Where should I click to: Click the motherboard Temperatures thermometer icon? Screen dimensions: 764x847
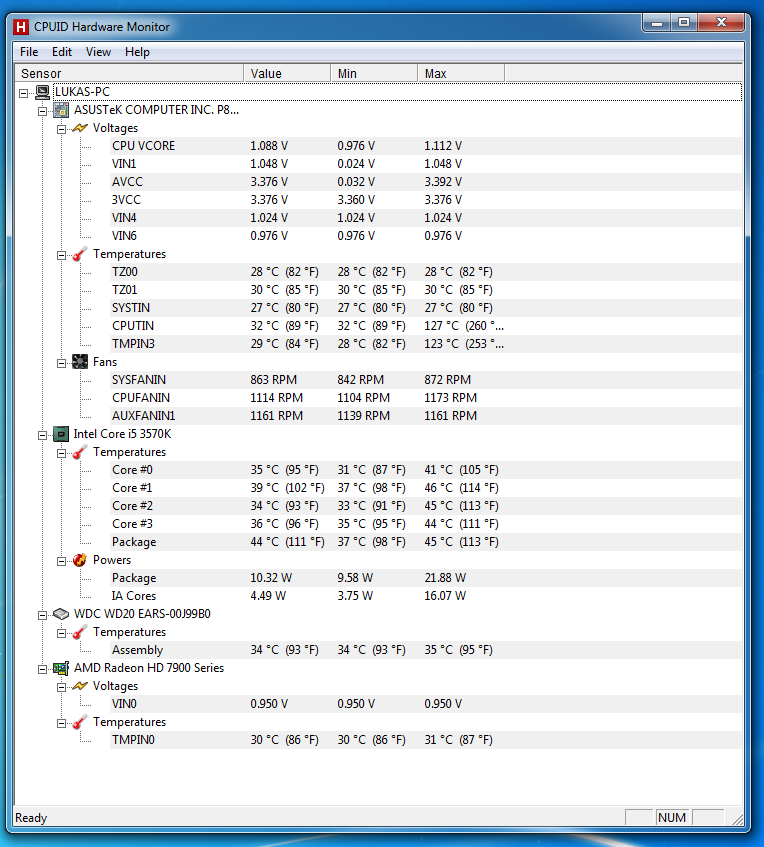(80, 254)
